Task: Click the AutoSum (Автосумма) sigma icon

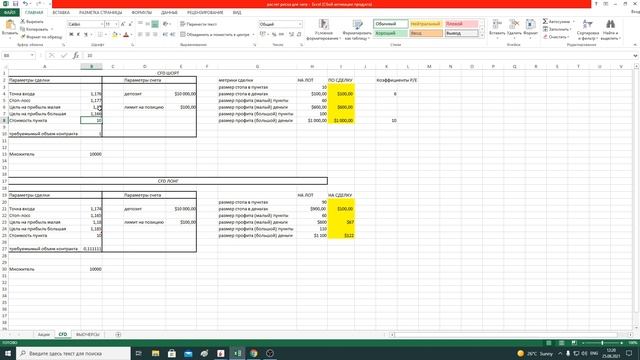Action: click(545, 21)
